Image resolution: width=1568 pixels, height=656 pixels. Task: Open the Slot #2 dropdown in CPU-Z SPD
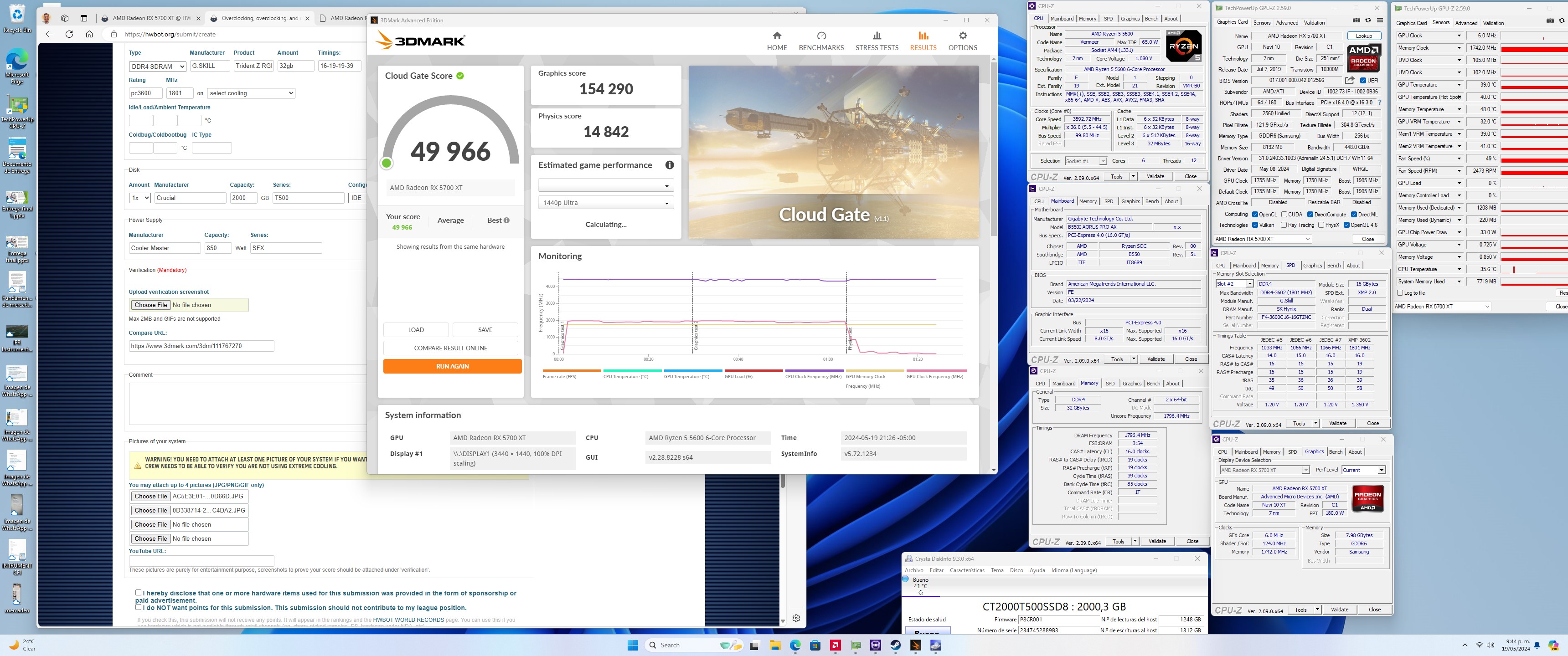(1235, 284)
